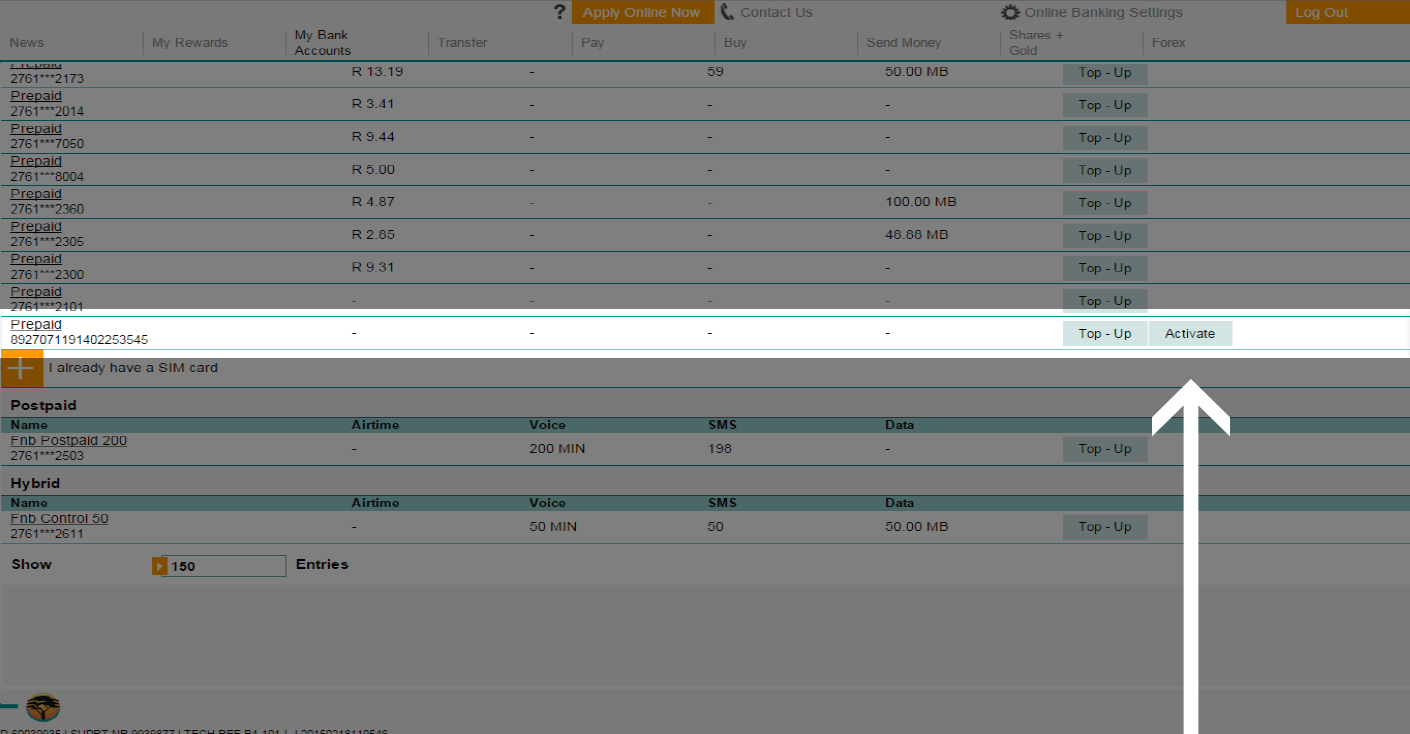Top up prepaid number 2761***8004

pos(1105,171)
